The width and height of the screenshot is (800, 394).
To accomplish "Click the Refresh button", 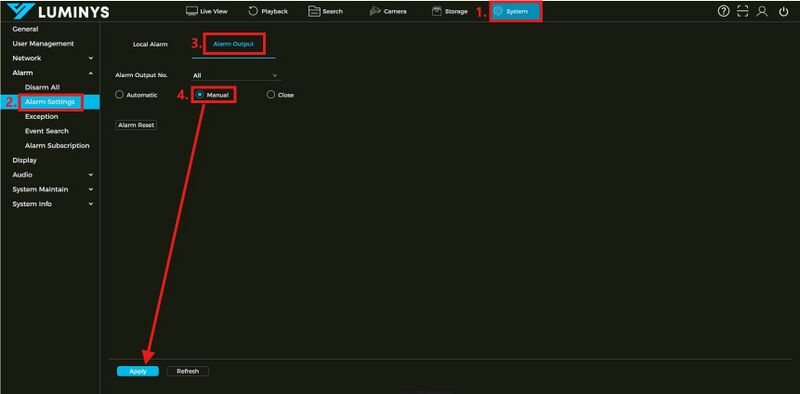I will [188, 372].
